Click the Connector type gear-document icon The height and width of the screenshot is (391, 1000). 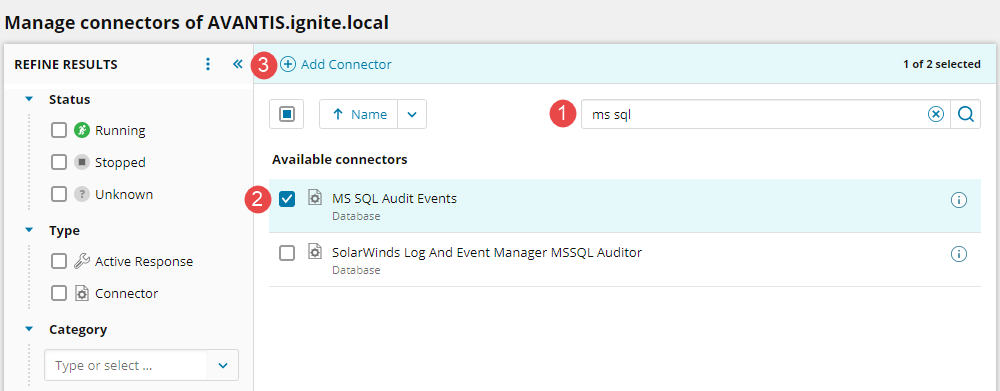(x=81, y=293)
